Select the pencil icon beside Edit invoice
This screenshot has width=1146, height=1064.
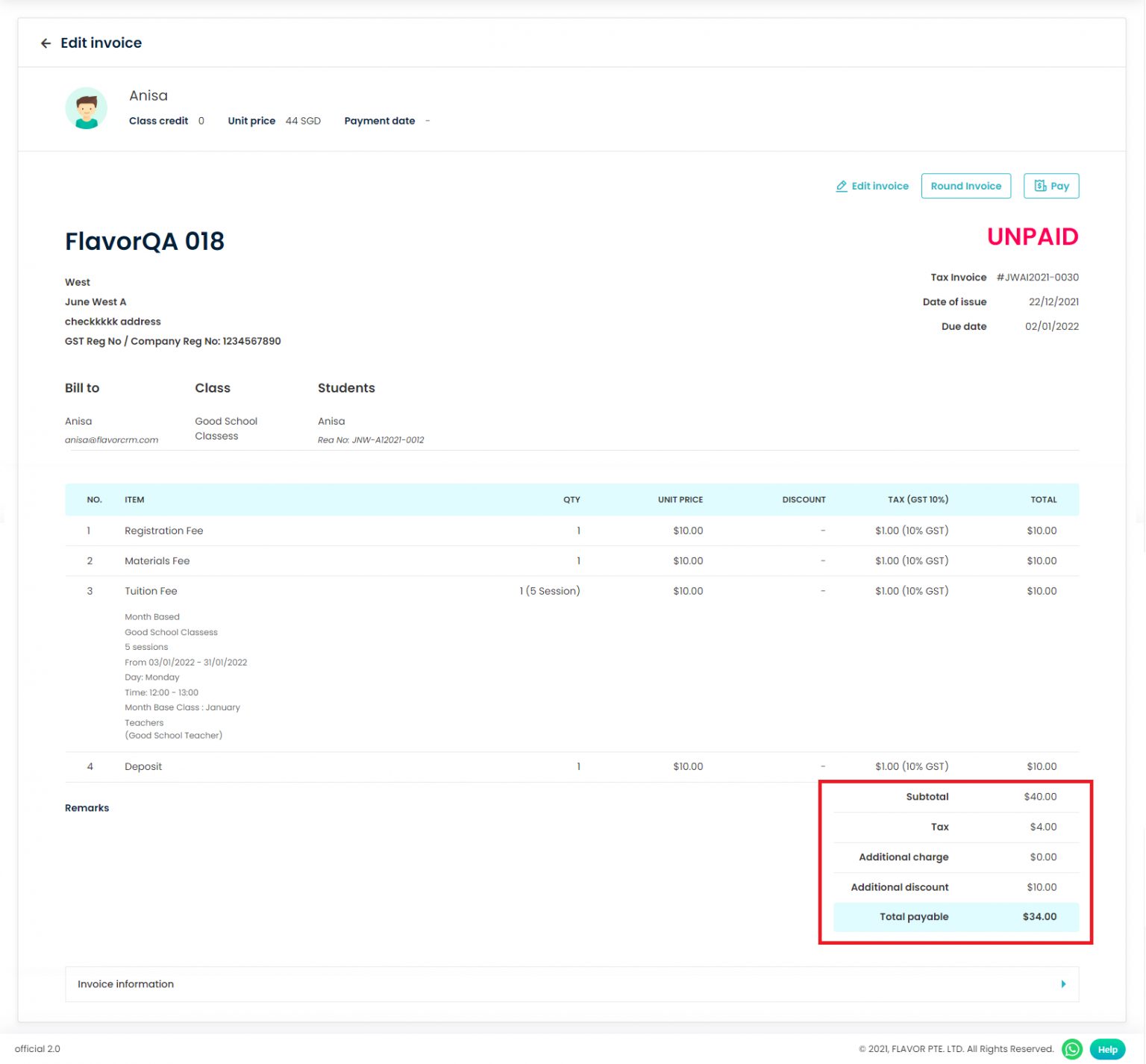coord(842,186)
